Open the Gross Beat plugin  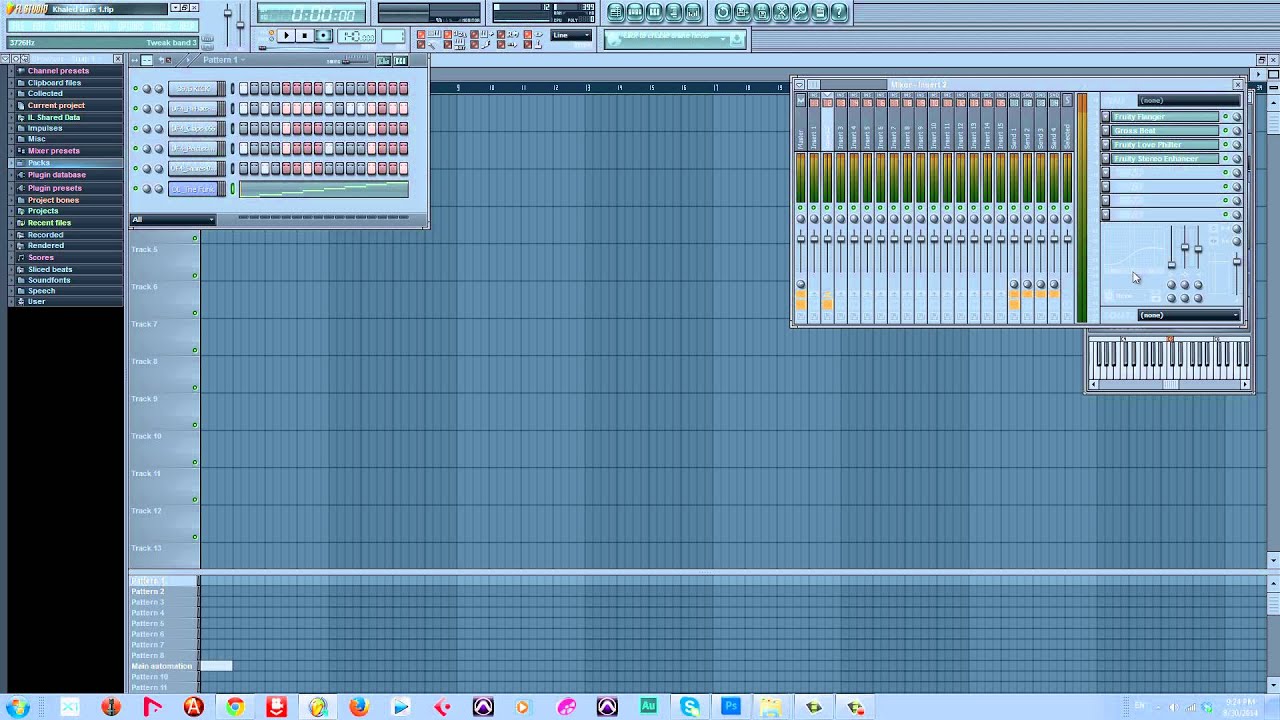(1165, 131)
